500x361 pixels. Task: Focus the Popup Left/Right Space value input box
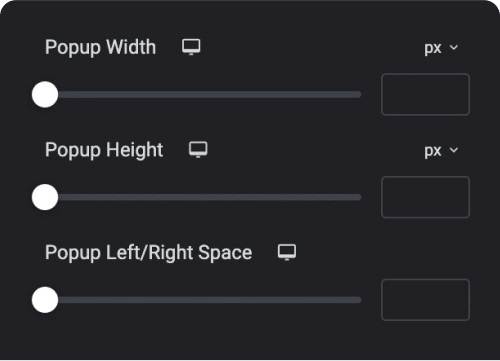click(x=425, y=300)
